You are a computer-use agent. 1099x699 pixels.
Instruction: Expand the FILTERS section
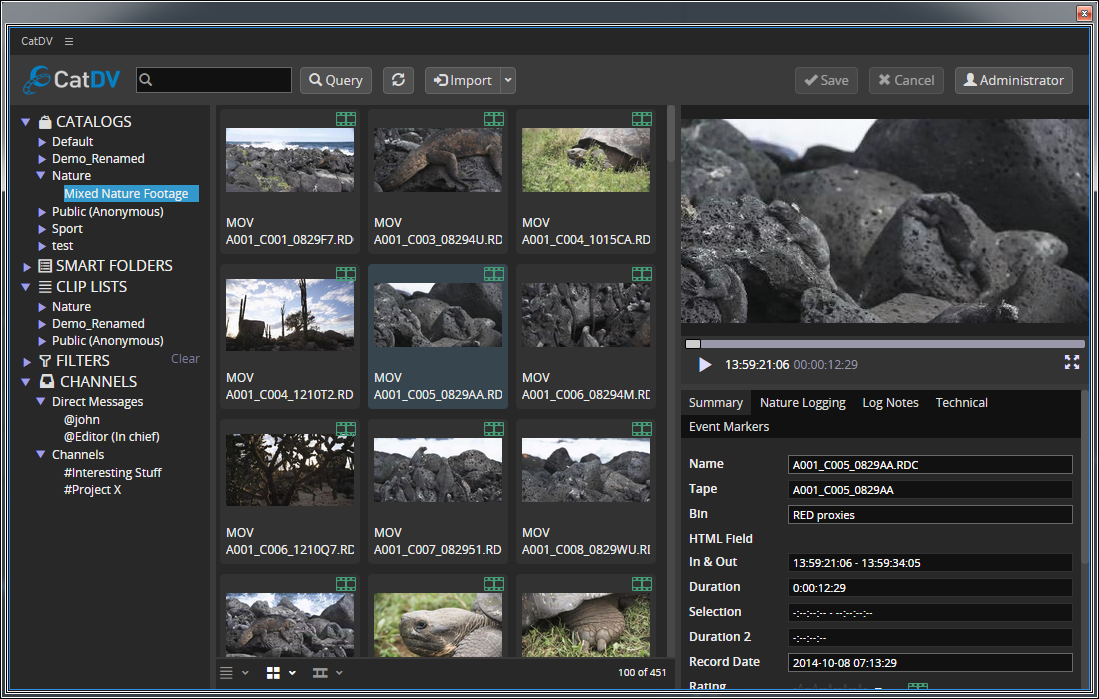(26, 361)
